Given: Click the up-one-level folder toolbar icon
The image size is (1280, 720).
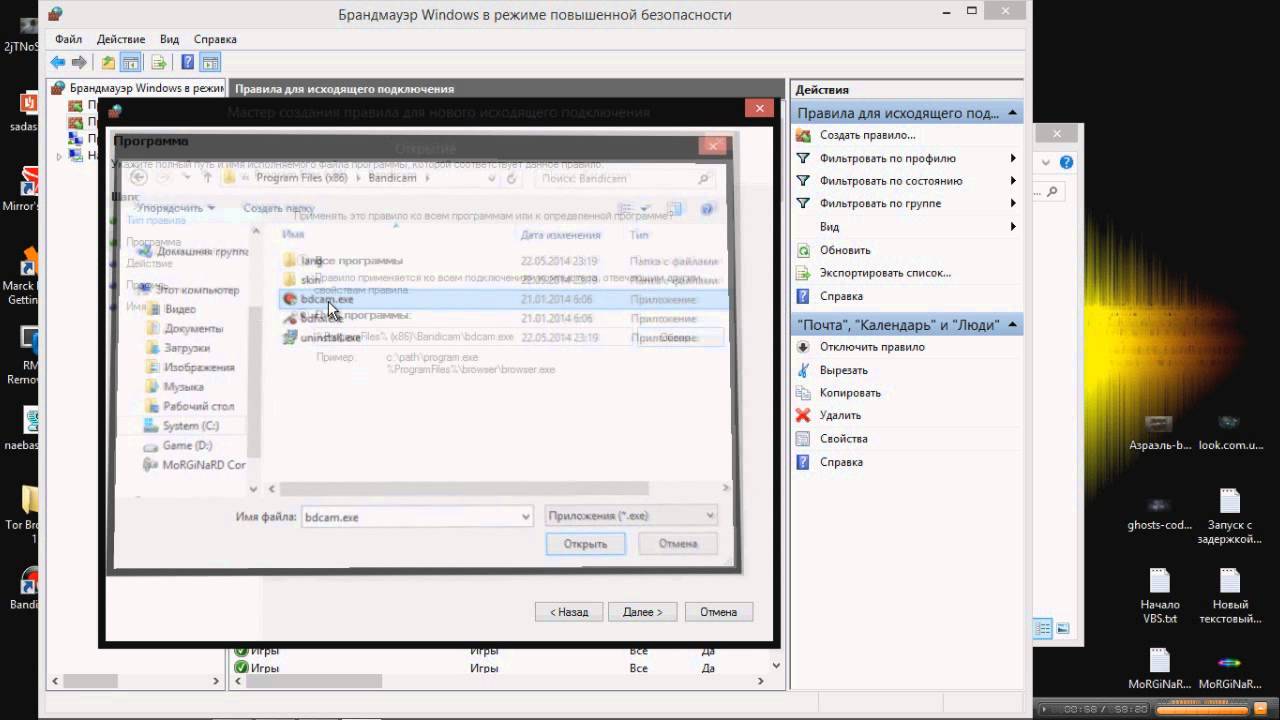Looking at the screenshot, I should (x=108, y=63).
